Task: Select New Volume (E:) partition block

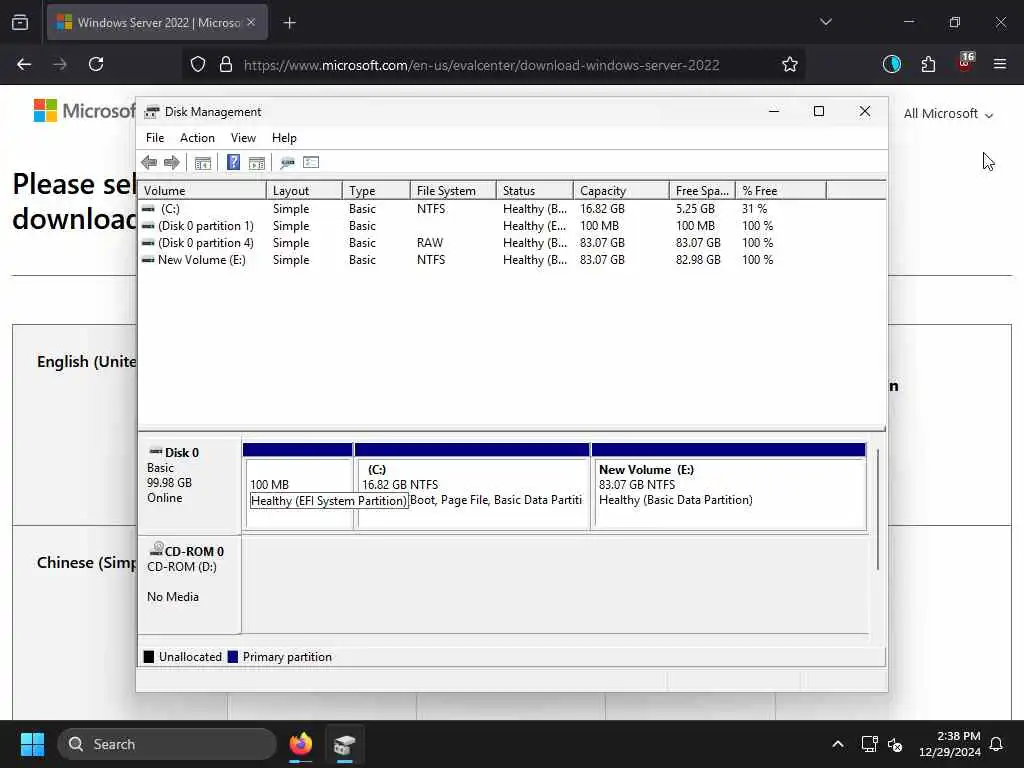Action: pos(729,487)
